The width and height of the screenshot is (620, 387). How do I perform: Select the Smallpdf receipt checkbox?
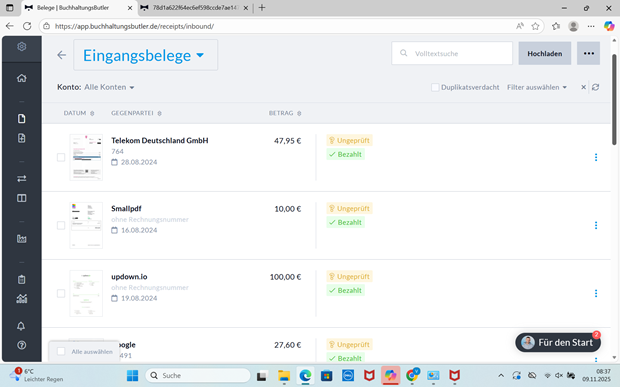[x=61, y=225]
